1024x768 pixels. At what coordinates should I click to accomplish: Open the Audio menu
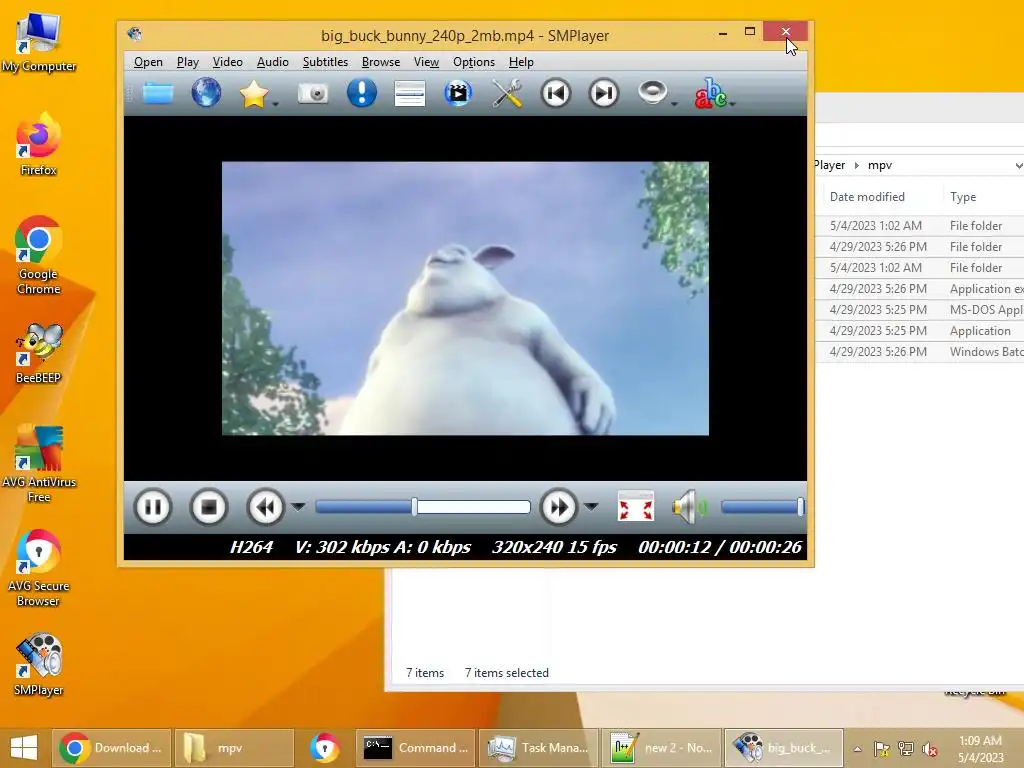[272, 62]
